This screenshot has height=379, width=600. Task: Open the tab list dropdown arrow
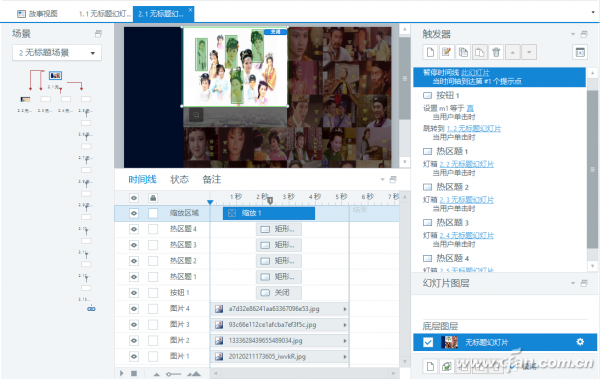[x=593, y=13]
